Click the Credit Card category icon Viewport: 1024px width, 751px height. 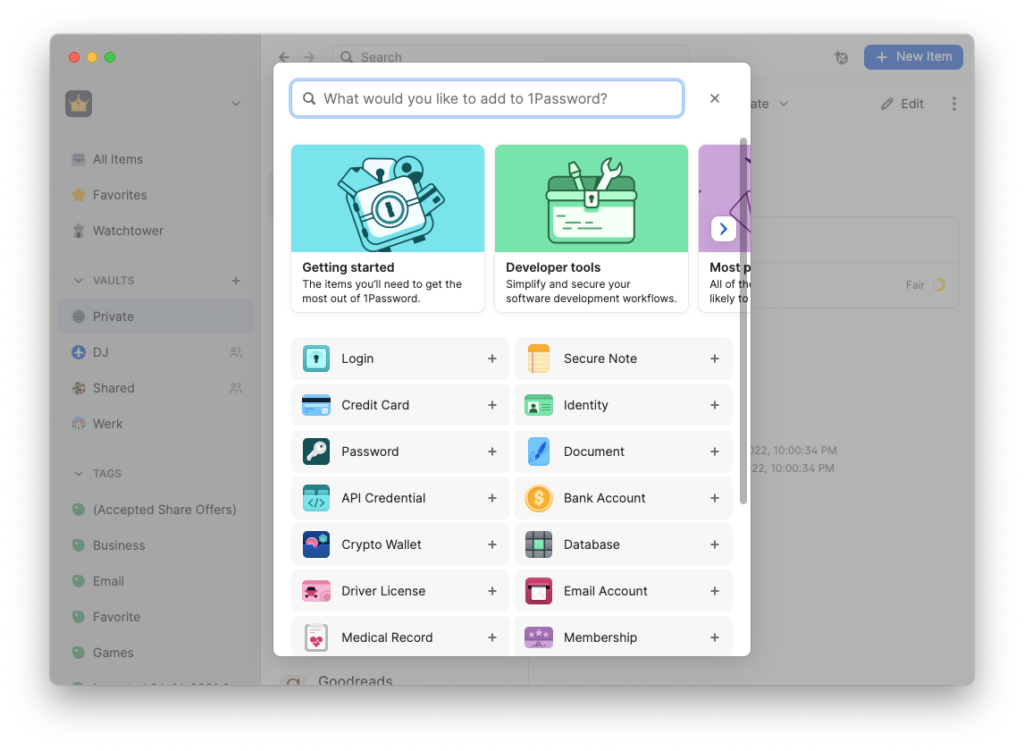coord(314,405)
